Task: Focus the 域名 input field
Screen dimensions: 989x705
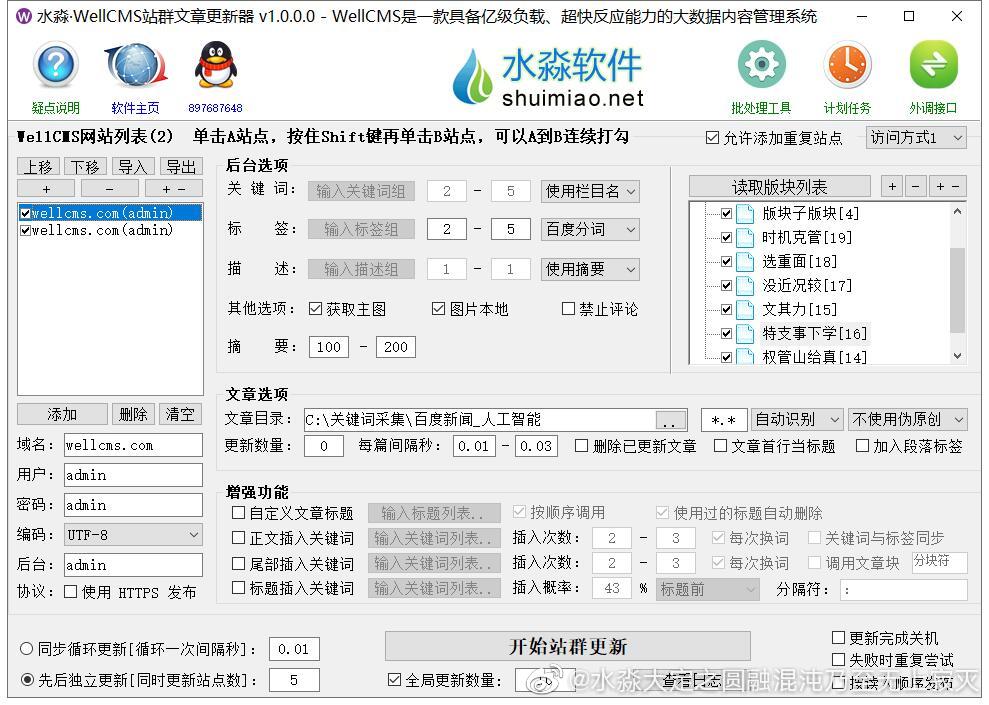Action: click(133, 445)
